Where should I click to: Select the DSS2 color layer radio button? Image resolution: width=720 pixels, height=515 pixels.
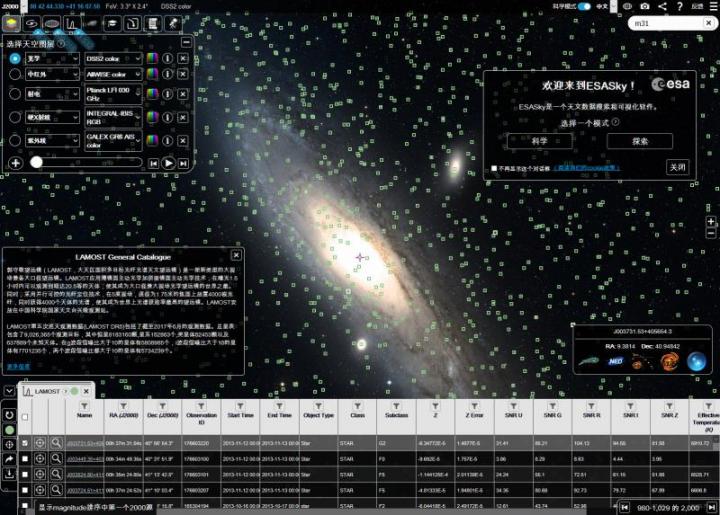tap(15, 58)
